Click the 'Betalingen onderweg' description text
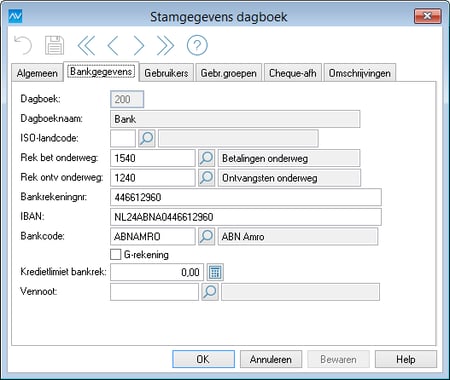 [x=265, y=158]
